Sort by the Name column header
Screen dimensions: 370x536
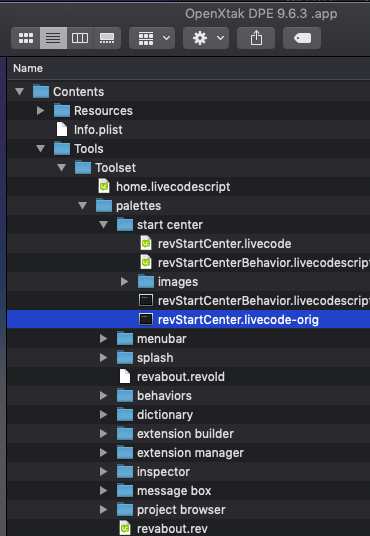click(x=28, y=68)
